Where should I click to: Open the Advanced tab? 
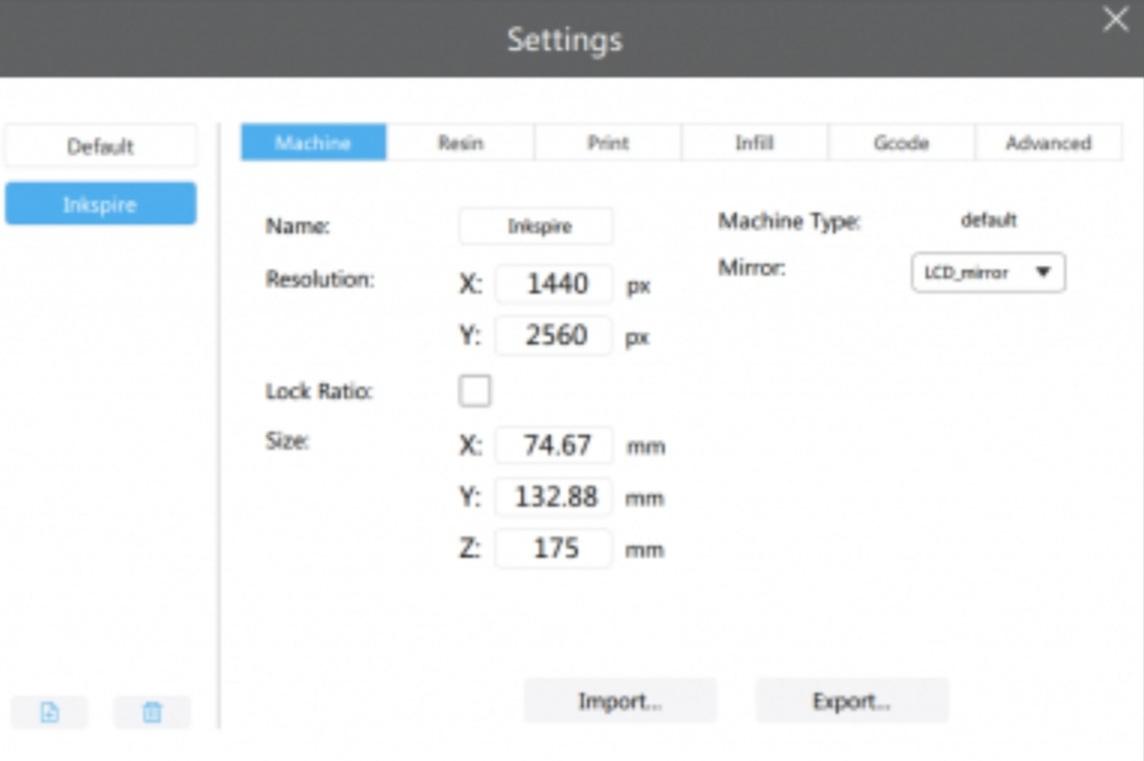[1048, 143]
